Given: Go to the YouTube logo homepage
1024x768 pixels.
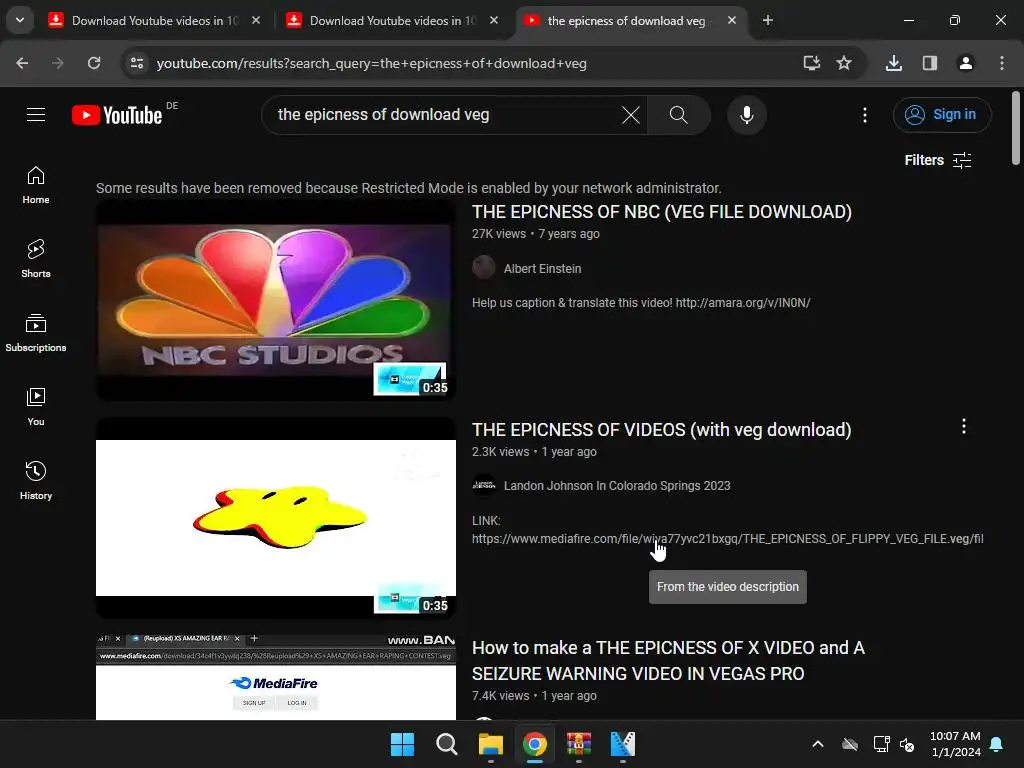Looking at the screenshot, I should 117,115.
